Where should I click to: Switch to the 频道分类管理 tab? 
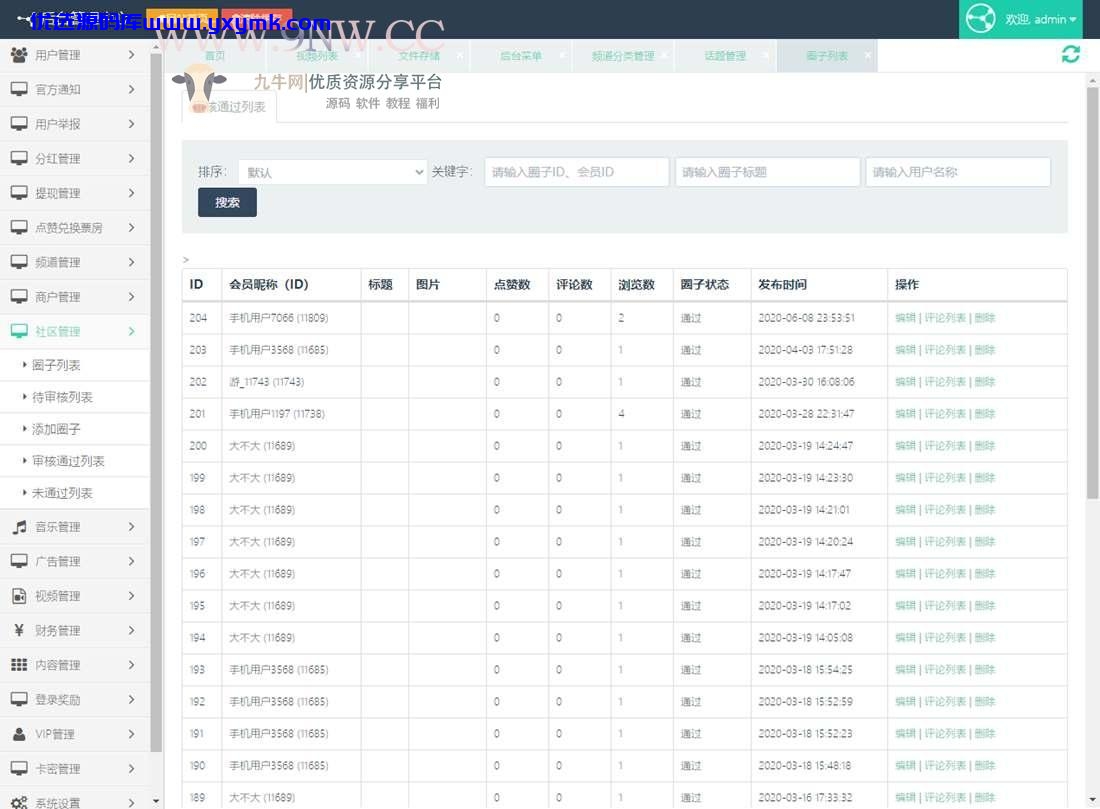point(622,55)
